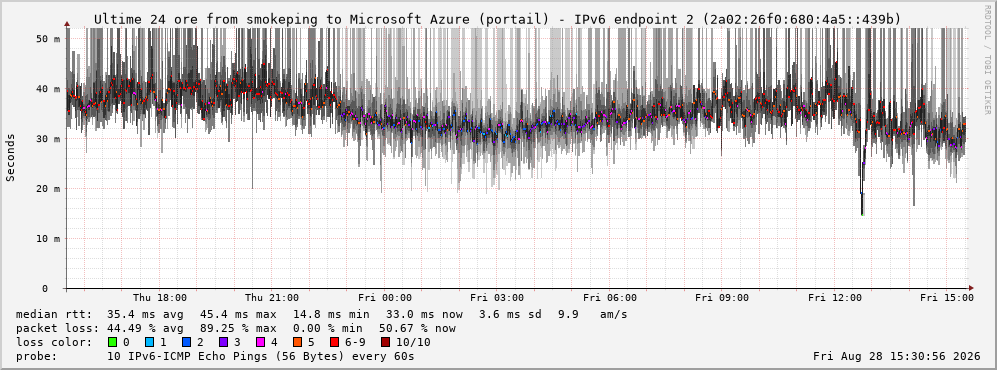Image resolution: width=997 pixels, height=370 pixels.
Task: Click the '89.25 % max' packet loss value
Action: 239,328
